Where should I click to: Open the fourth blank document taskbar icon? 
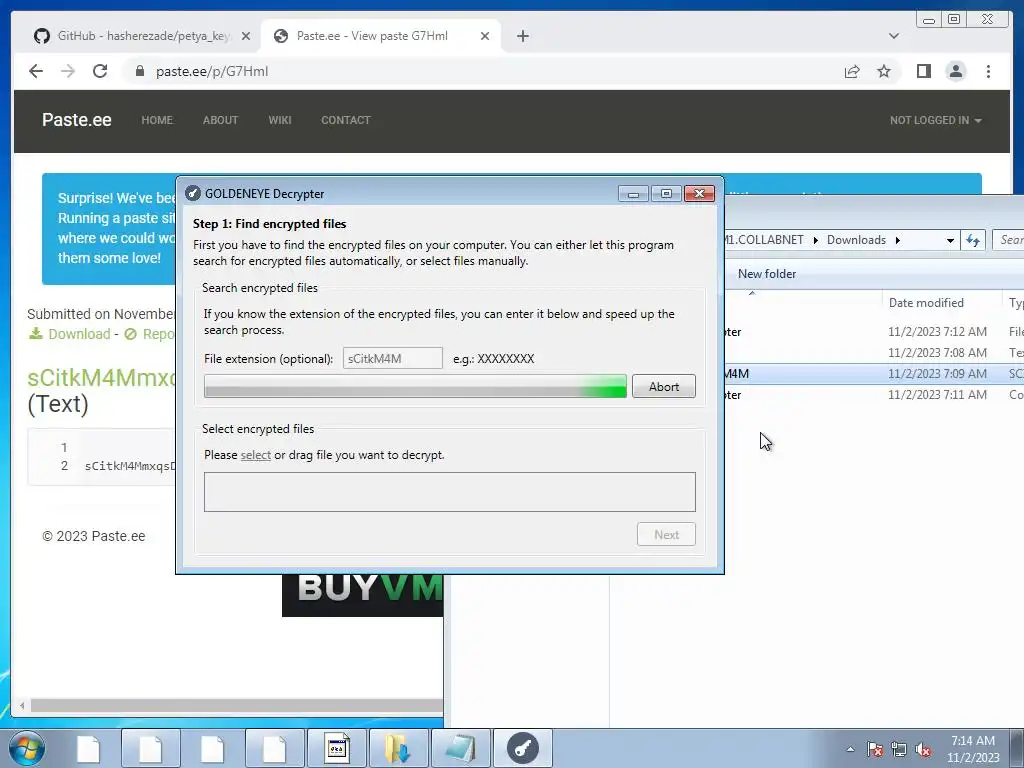274,748
